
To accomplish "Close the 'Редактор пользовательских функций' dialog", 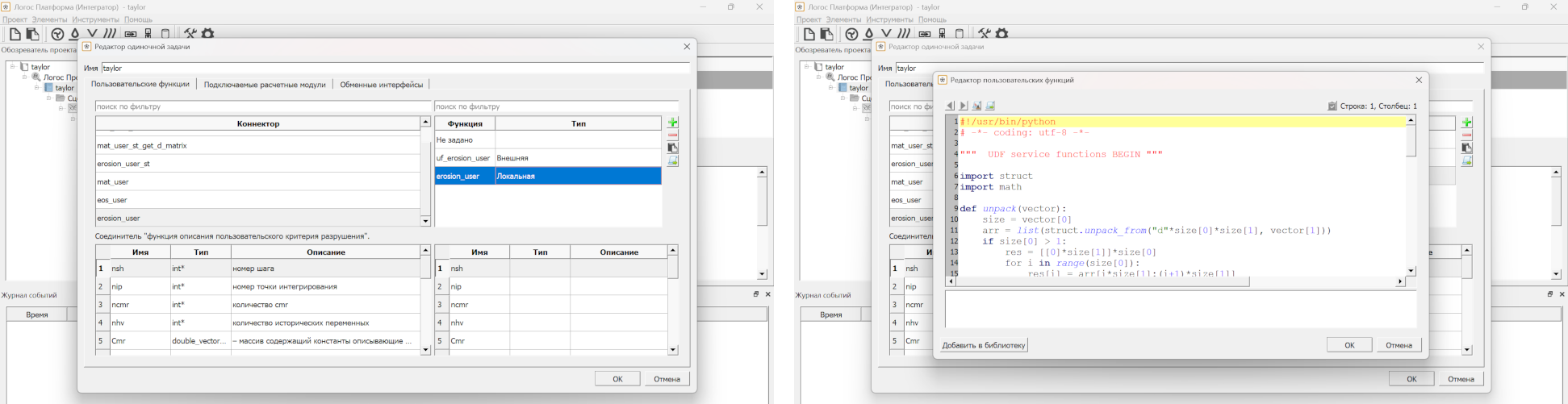I will [x=1419, y=80].
